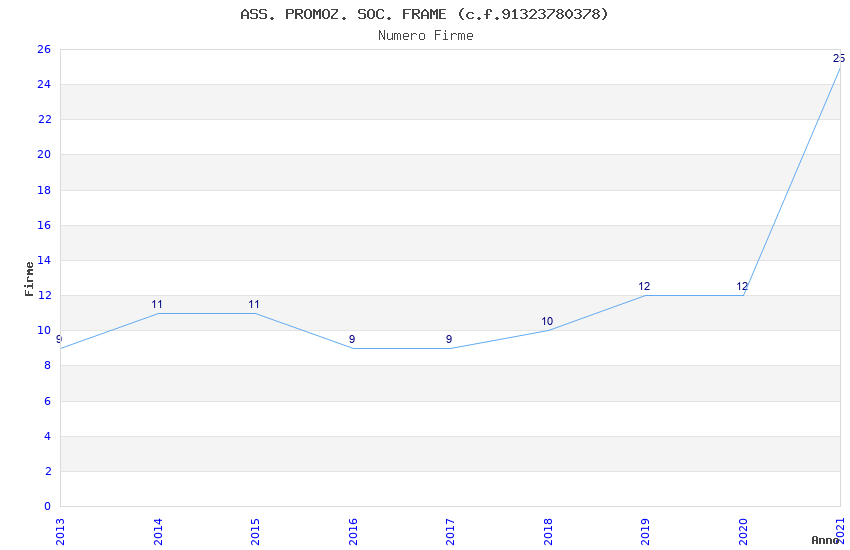Select the 2017 year label on x-axis

point(450,532)
